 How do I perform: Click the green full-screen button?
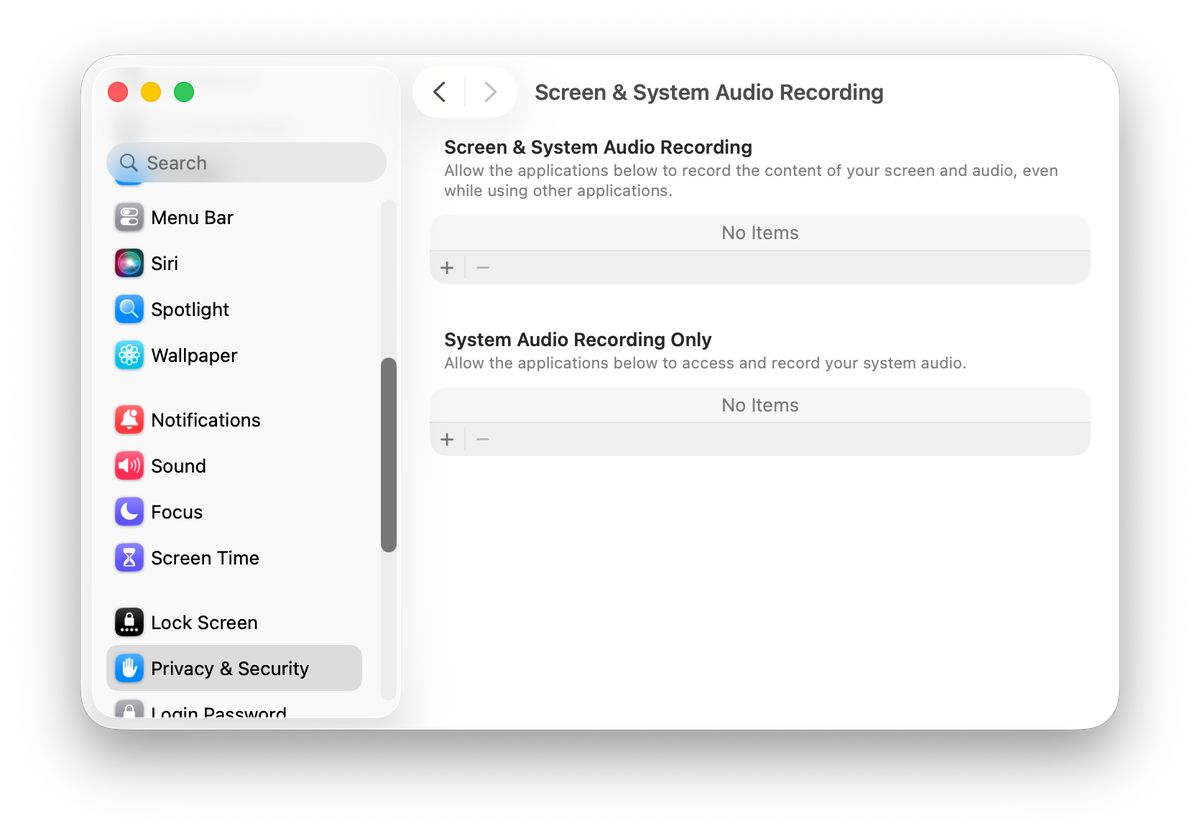point(184,92)
